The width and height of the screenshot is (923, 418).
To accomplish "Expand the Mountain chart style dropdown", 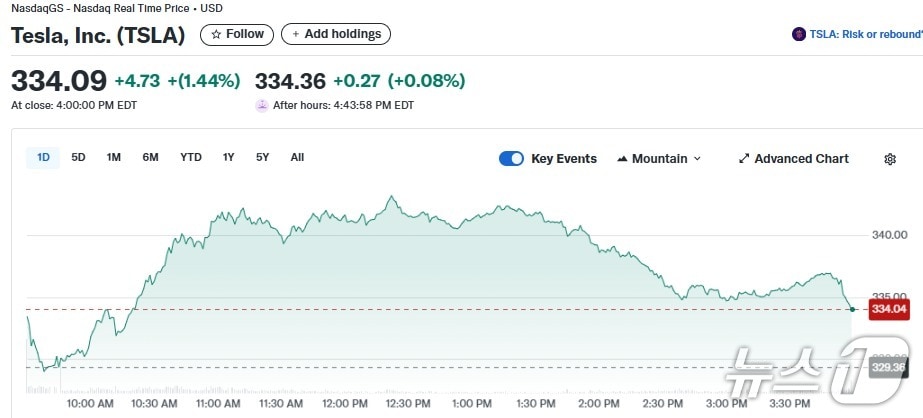I will [x=697, y=159].
